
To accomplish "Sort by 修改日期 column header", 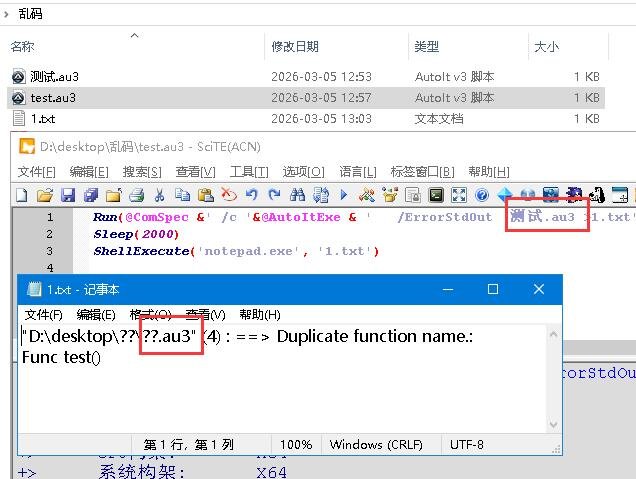I will click(x=295, y=47).
